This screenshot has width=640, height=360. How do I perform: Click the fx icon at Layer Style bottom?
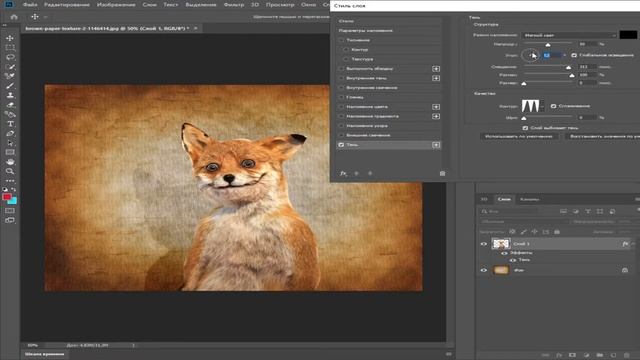click(343, 173)
